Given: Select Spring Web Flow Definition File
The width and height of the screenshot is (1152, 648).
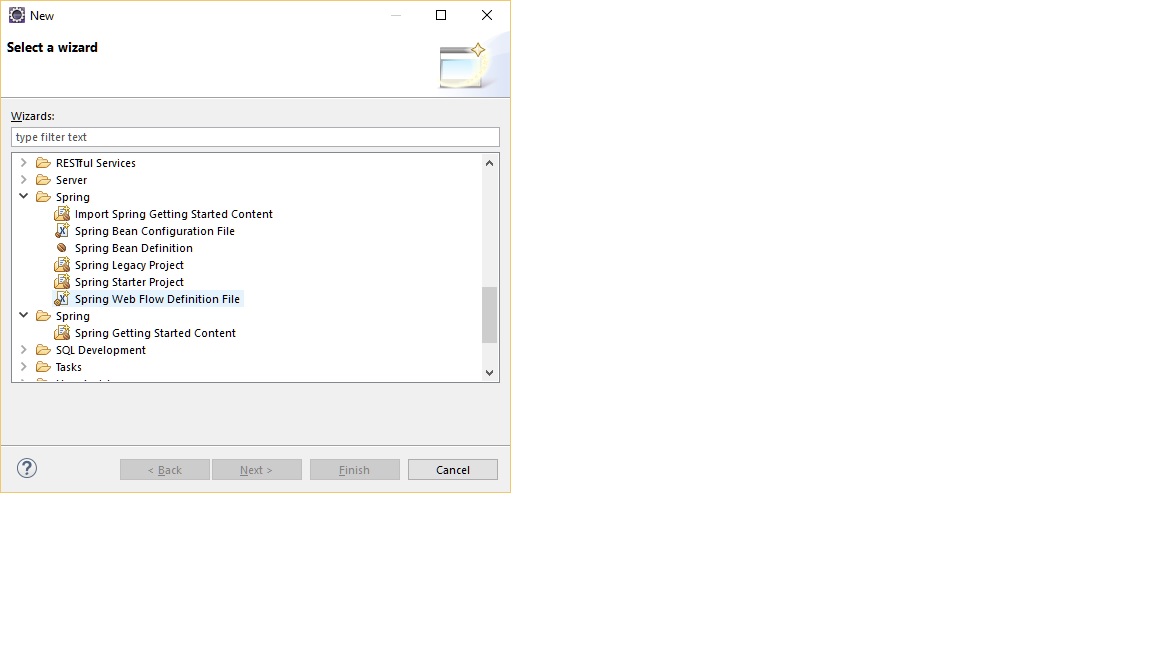Looking at the screenshot, I should [x=157, y=299].
